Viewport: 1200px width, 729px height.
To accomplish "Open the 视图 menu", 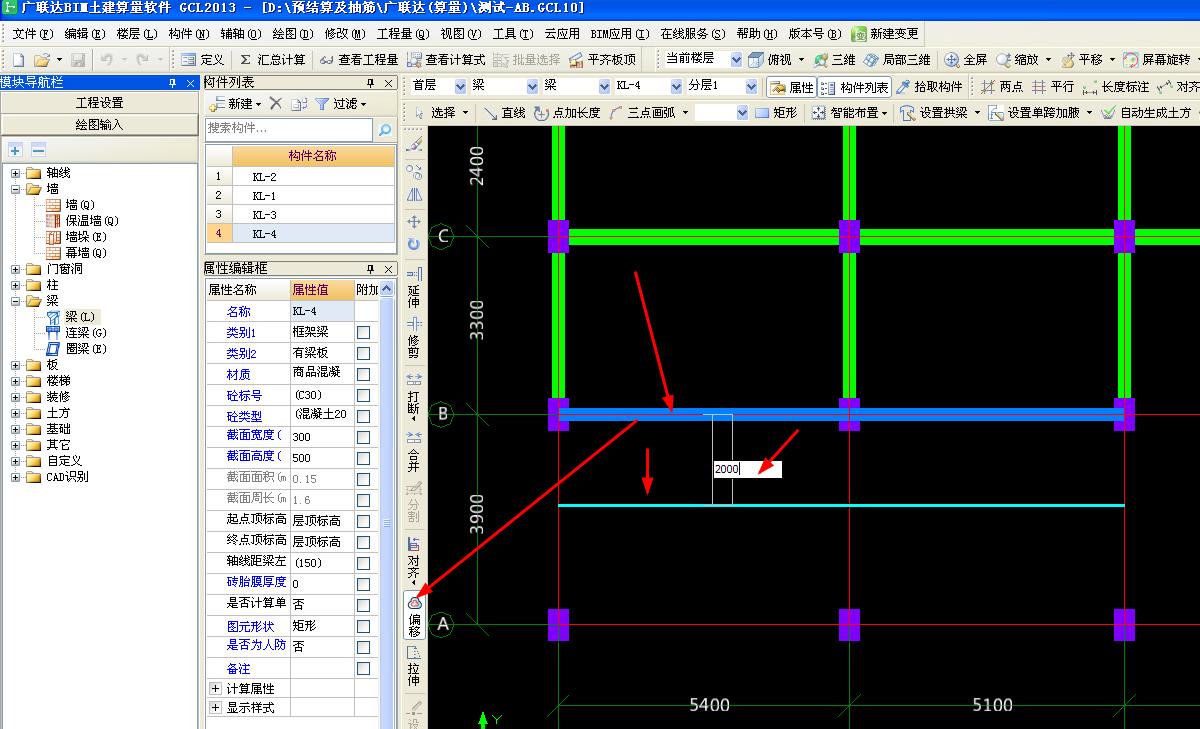I will 460,34.
